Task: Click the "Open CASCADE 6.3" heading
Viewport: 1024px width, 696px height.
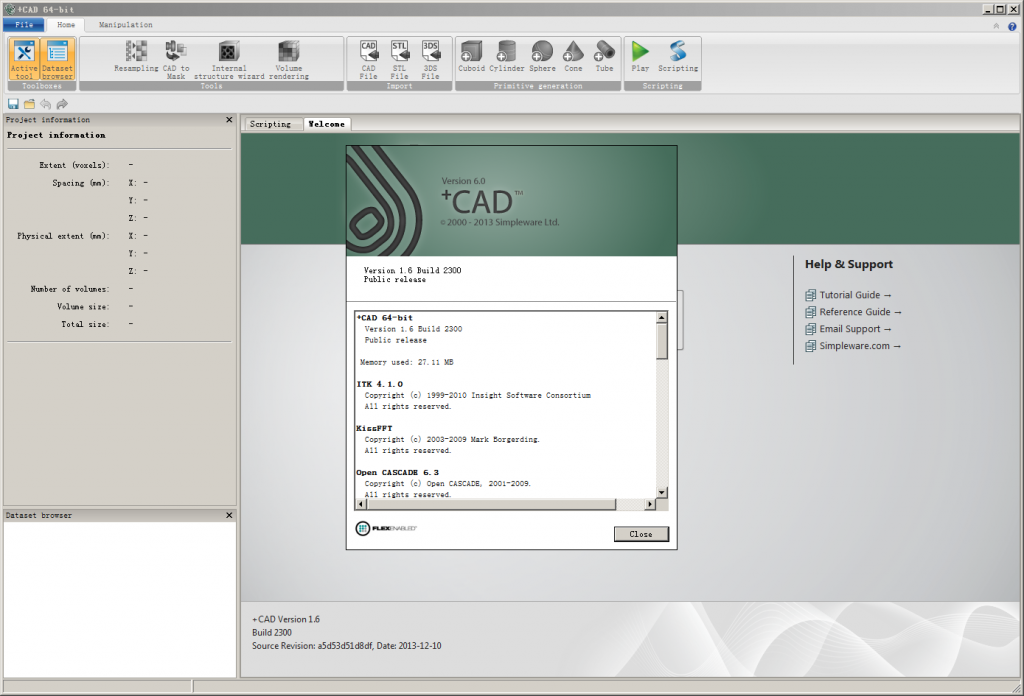Action: [x=398, y=473]
